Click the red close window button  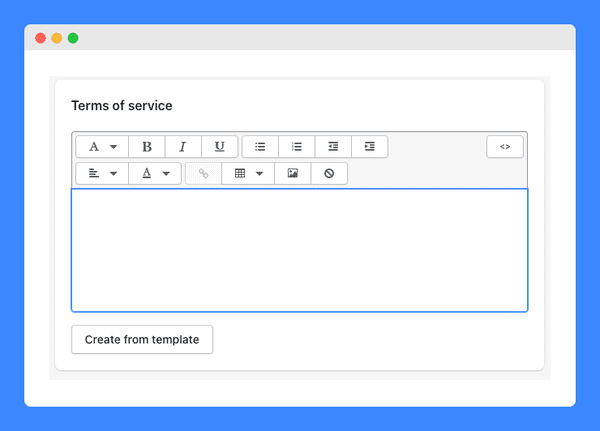click(41, 38)
